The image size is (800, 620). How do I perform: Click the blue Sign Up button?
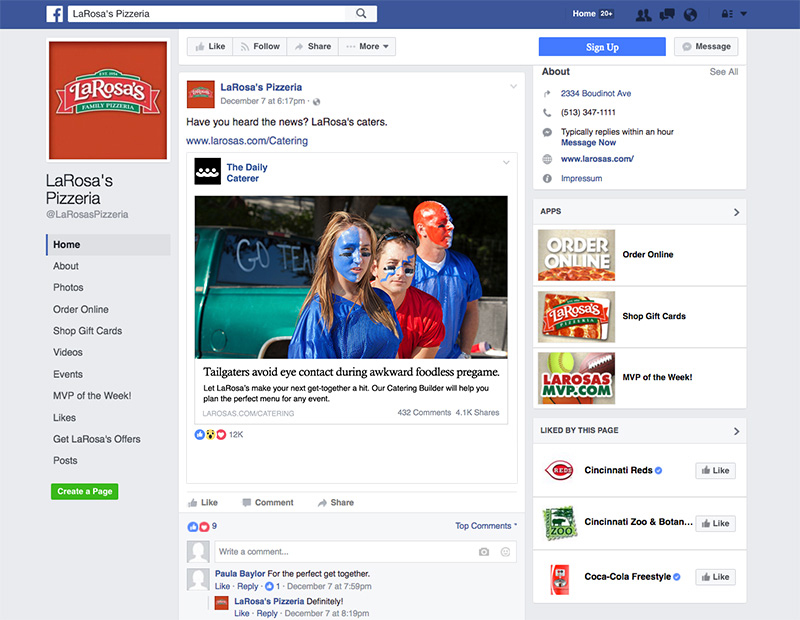click(602, 47)
